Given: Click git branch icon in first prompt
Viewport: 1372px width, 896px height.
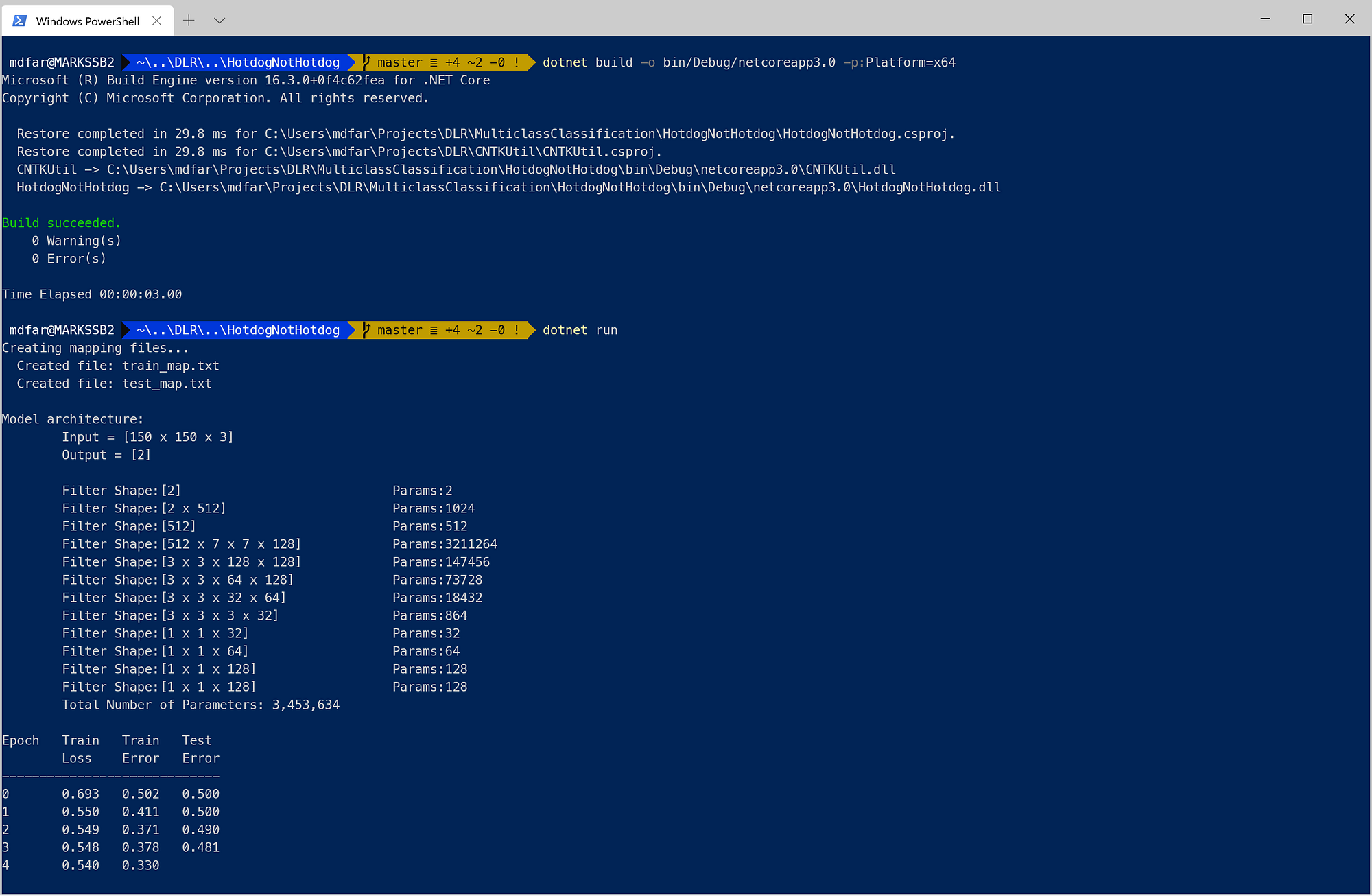Looking at the screenshot, I should coord(366,62).
